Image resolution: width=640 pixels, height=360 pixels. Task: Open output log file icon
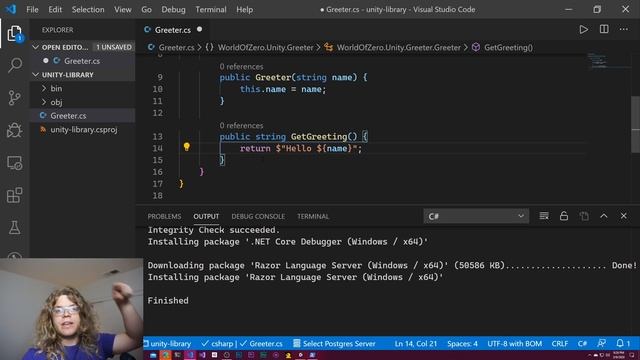(x=584, y=216)
